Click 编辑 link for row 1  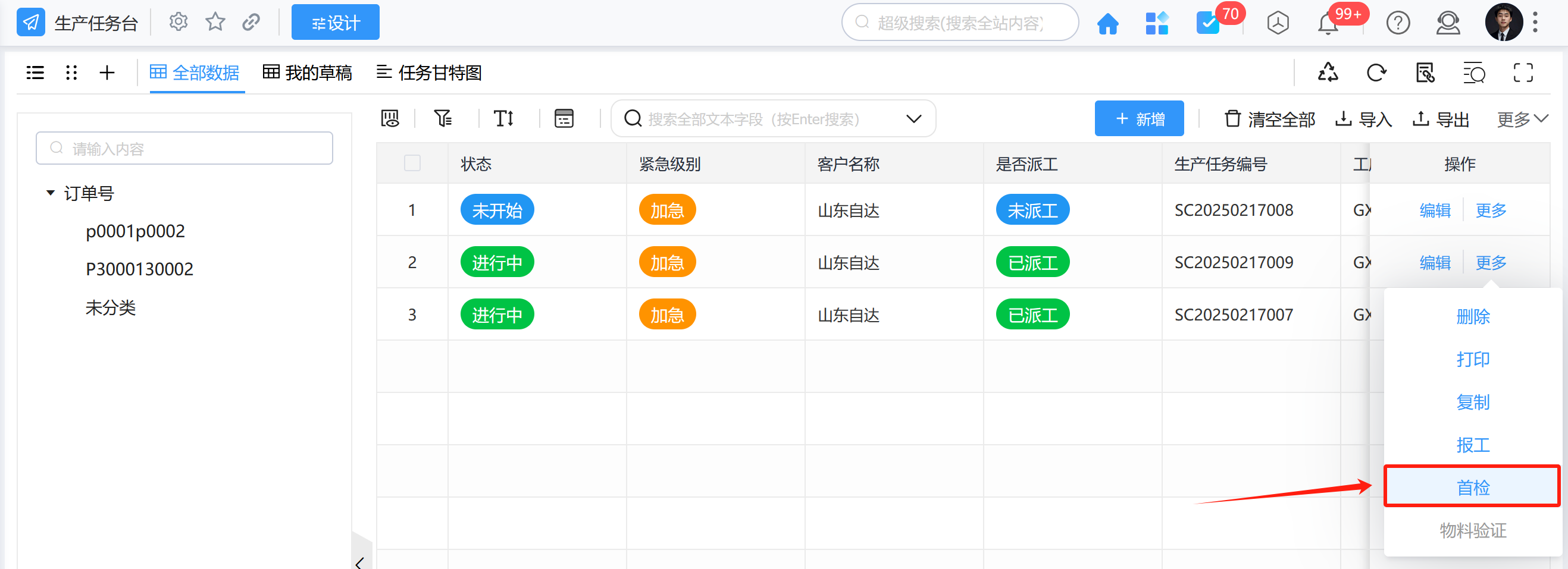coord(1435,210)
